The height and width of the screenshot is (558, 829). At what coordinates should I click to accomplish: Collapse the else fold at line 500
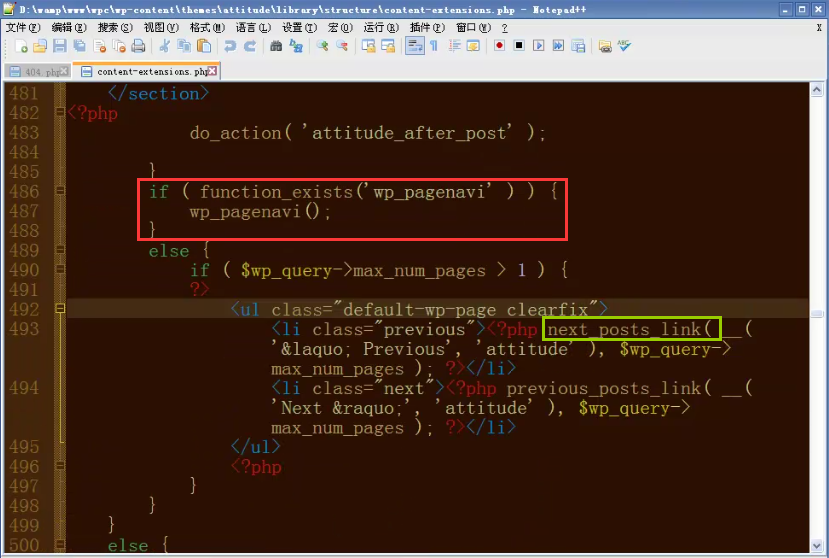pos(60,544)
